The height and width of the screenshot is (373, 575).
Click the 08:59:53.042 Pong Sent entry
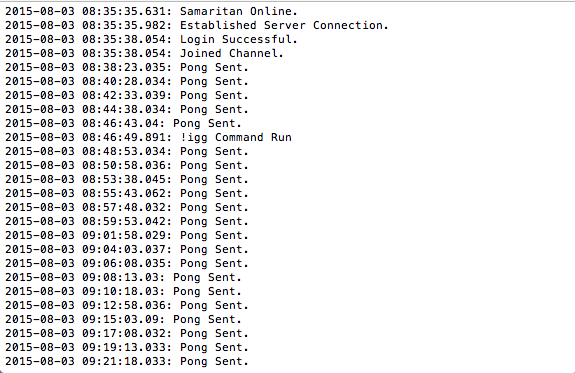[x=127, y=221]
